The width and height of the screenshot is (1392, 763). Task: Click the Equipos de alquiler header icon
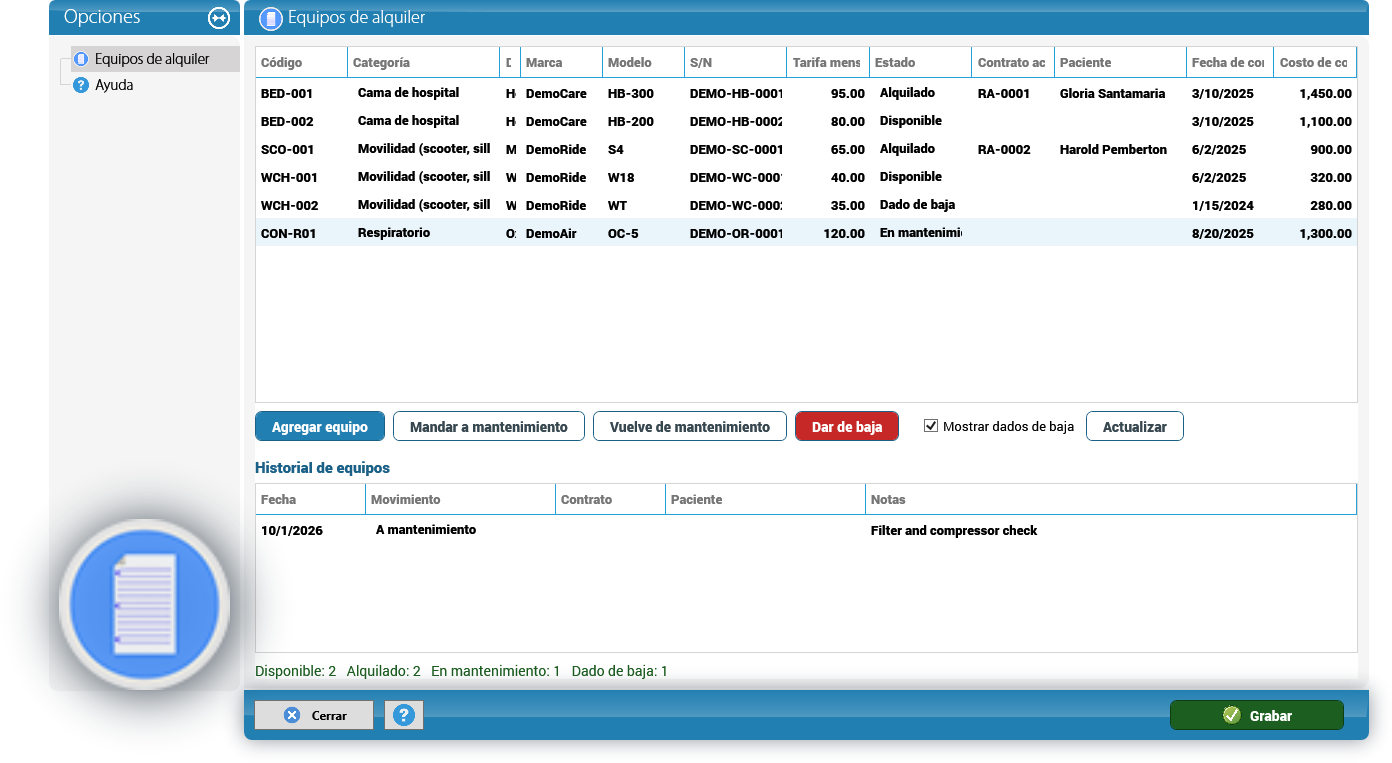[x=270, y=18]
